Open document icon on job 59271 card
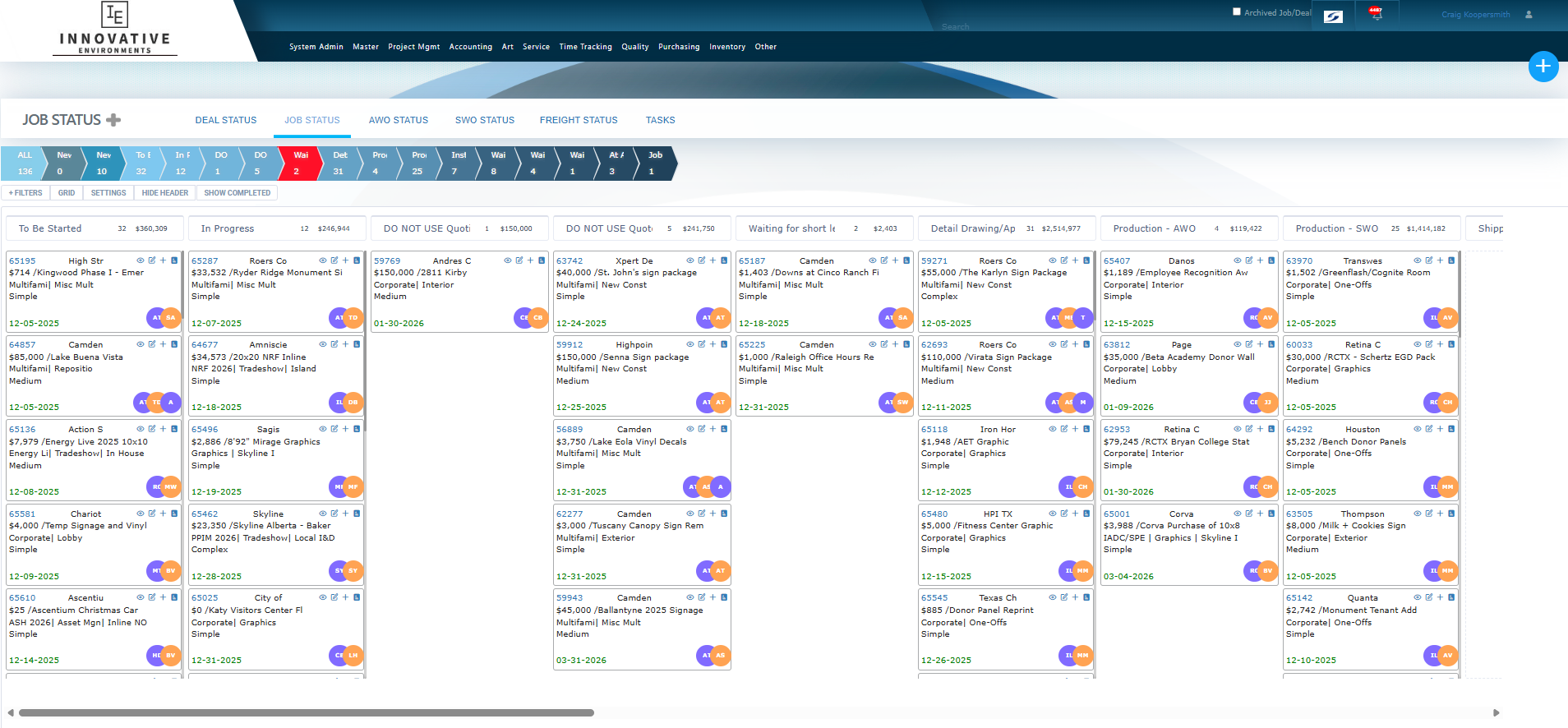This screenshot has height=728, width=1568. point(1086,260)
